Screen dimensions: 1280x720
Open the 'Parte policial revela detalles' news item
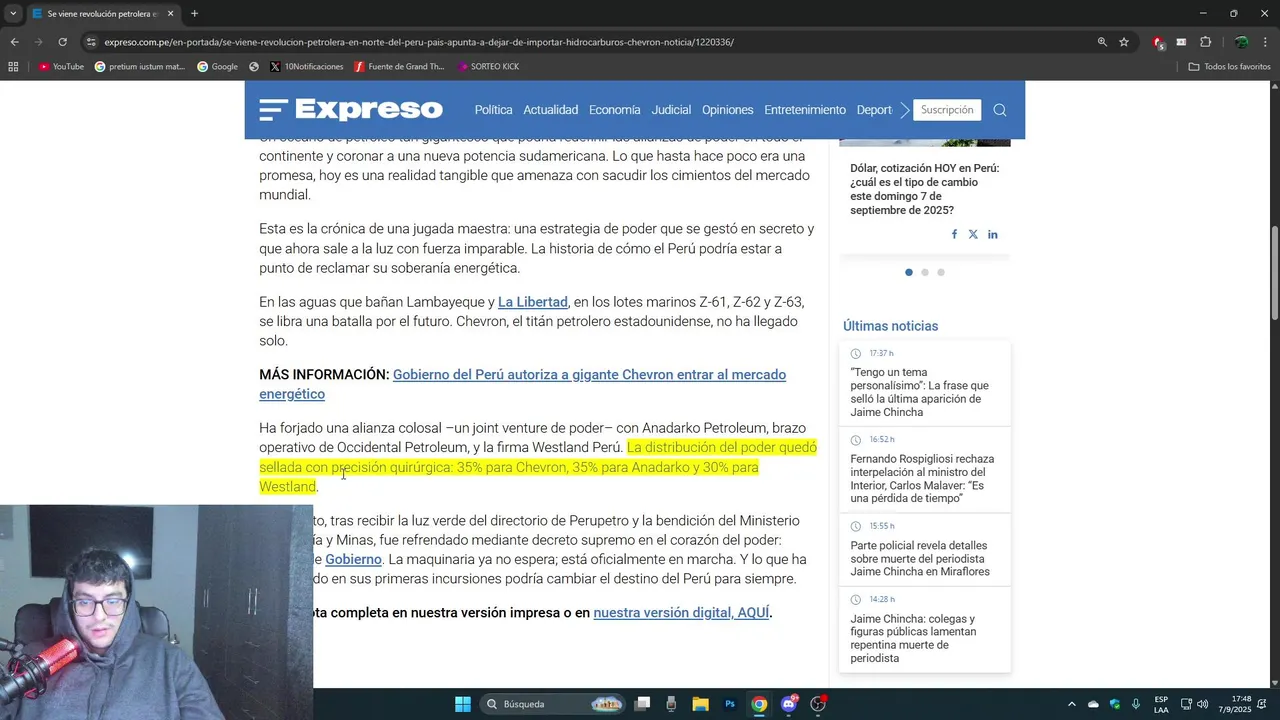[920, 559]
